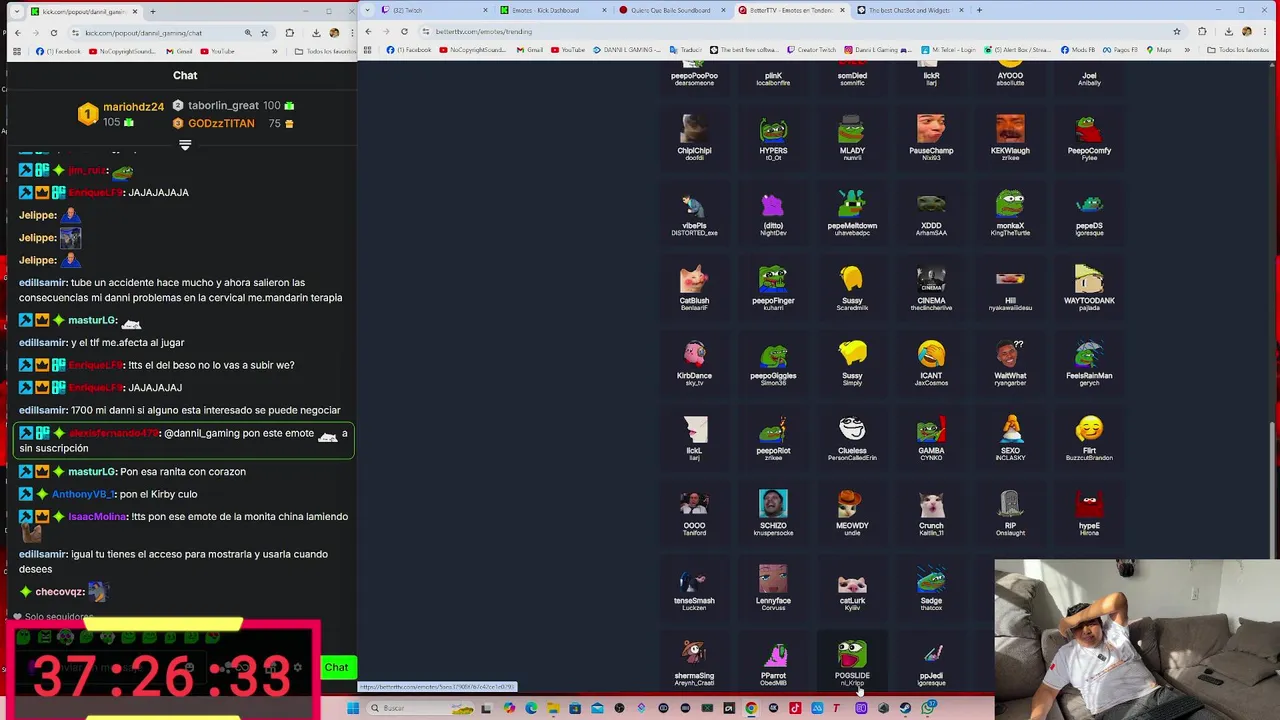Switch to Quiere Que Baile Soundboard tab
1280x720 pixels.
672,10
